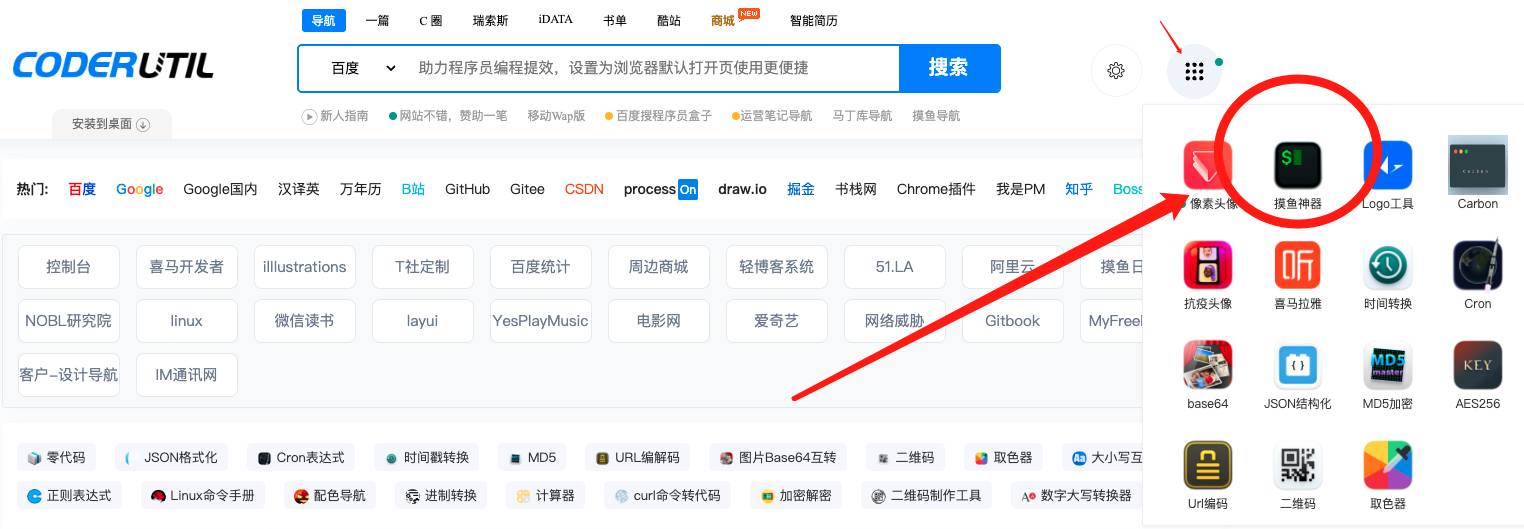Open the JSON格式化 tool tag
This screenshot has width=1524, height=529.
171,457
